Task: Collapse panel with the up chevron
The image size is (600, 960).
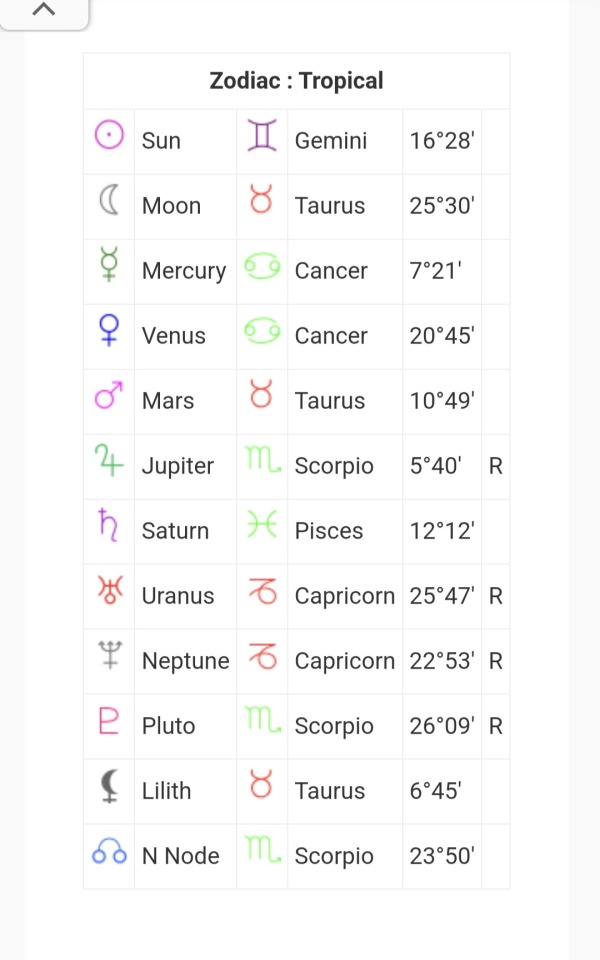Action: click(x=43, y=10)
